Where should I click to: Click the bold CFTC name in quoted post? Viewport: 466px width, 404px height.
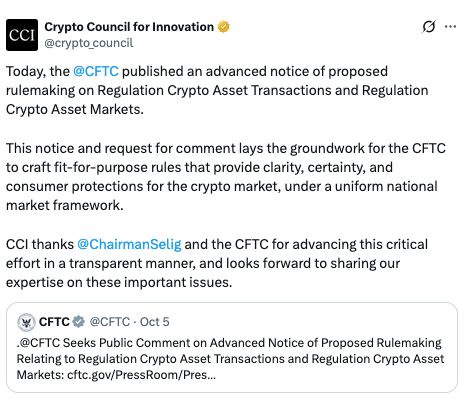tap(54, 322)
